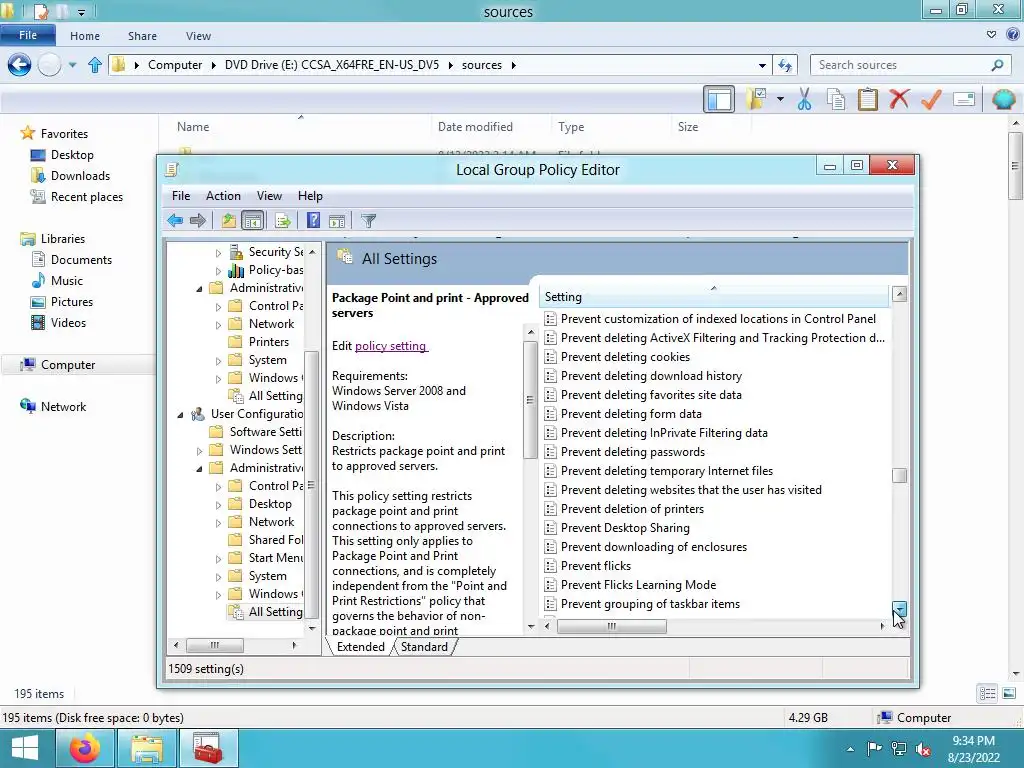Select Printers folder in policy tree
This screenshot has height=768, width=1024.
coord(268,342)
